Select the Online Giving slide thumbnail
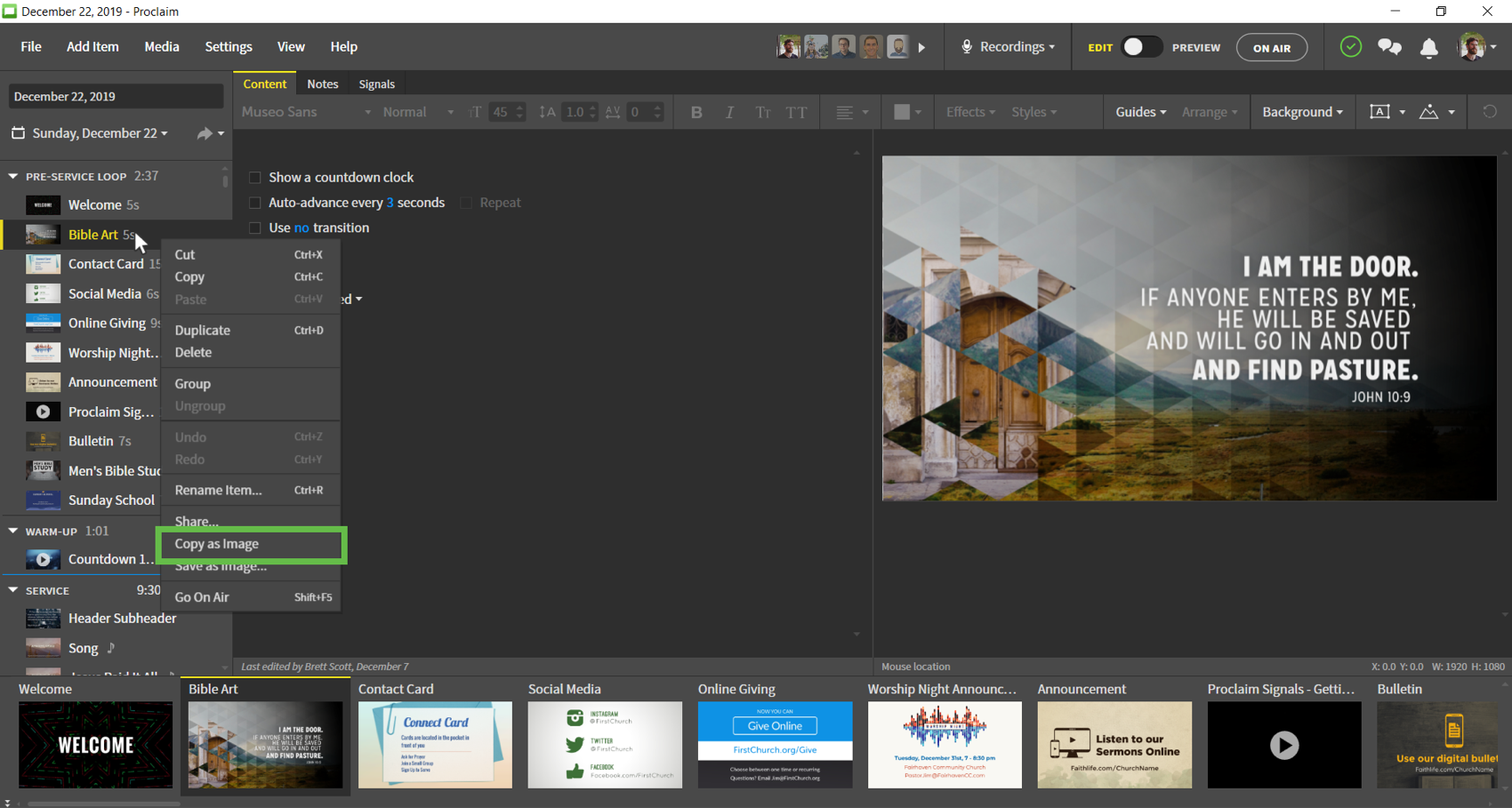Viewport: 1512px width, 808px height. coord(775,745)
